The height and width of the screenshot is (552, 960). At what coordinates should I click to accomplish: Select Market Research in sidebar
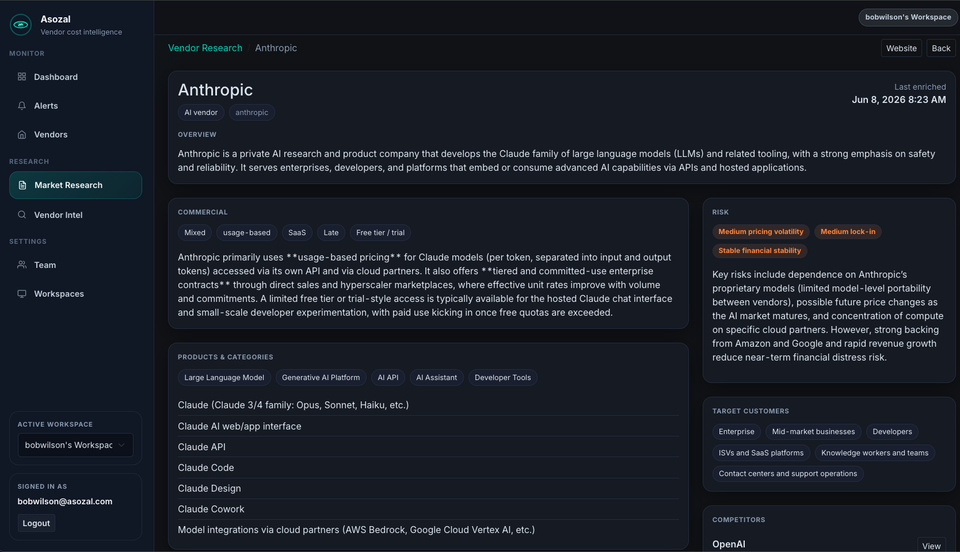coord(75,185)
